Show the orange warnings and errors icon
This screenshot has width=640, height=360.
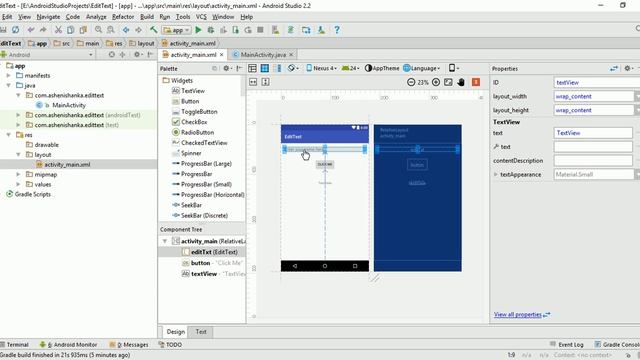tap(476, 82)
